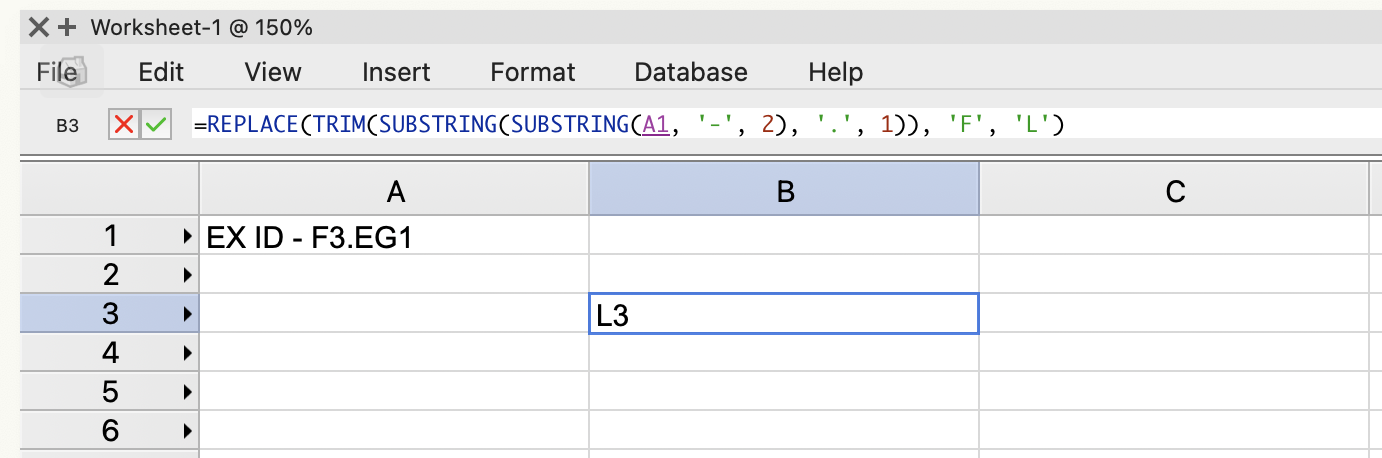Screen dimensions: 1382x458
Task: Expand row 6 disclosure triangle
Action: pyautogui.click(x=187, y=431)
